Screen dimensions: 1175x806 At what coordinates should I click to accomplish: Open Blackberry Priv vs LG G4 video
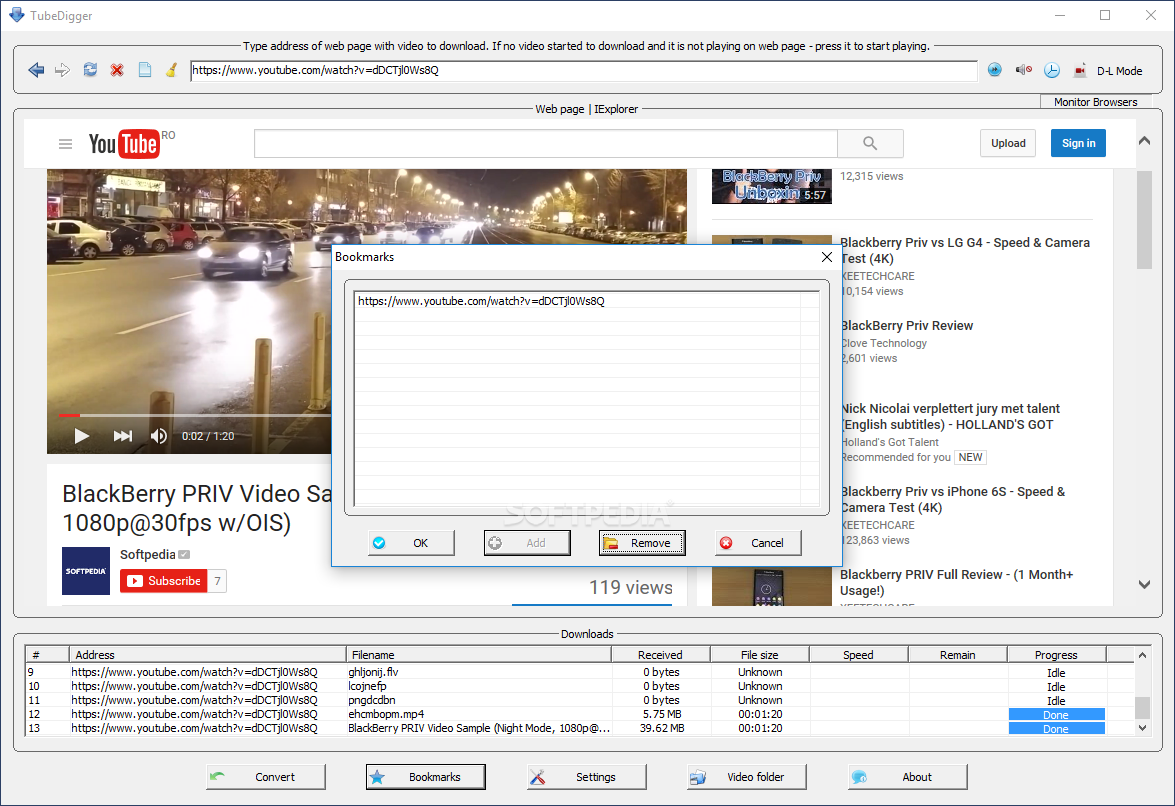coord(965,250)
